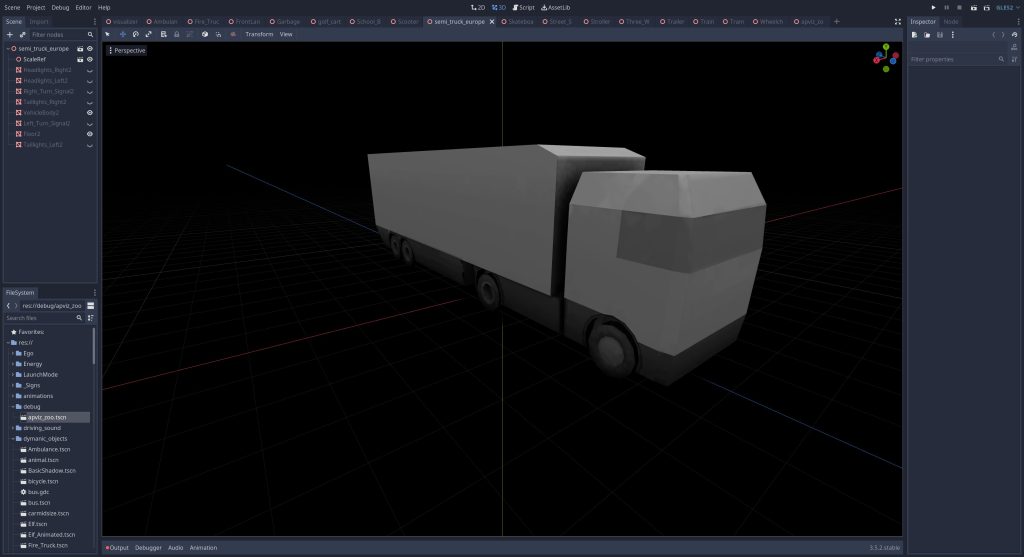Viewport: 1024px width, 557px height.
Task: Expand the Ego folder in FileSystem
Action: pos(12,353)
